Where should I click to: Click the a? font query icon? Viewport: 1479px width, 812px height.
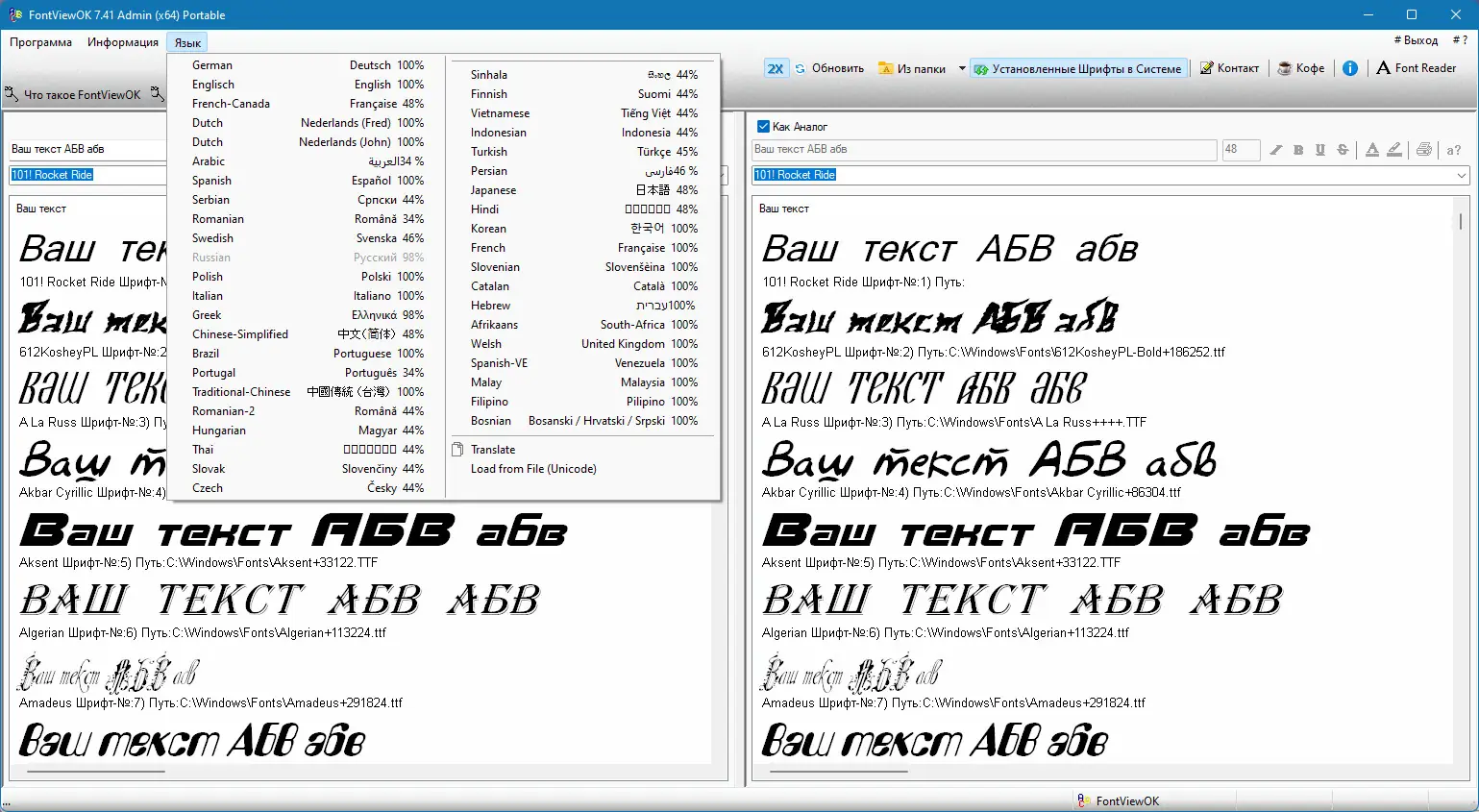tap(1454, 150)
